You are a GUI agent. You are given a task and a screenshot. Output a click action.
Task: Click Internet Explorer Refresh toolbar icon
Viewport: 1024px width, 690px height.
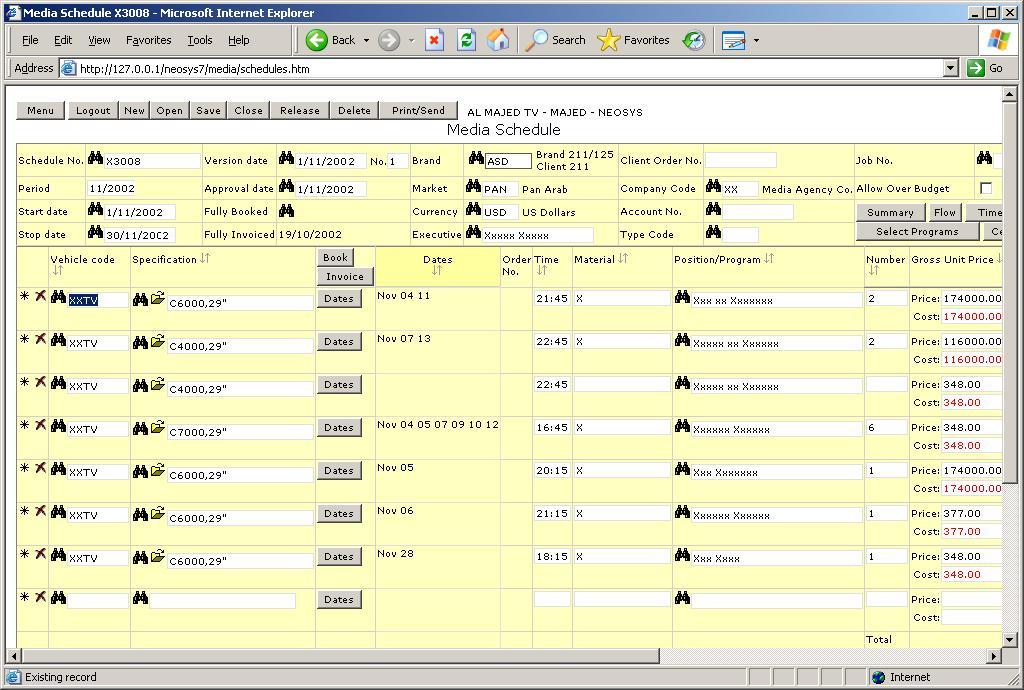(466, 40)
